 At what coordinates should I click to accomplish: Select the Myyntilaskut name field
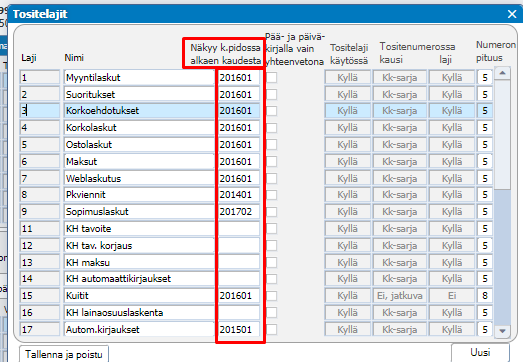(139, 78)
